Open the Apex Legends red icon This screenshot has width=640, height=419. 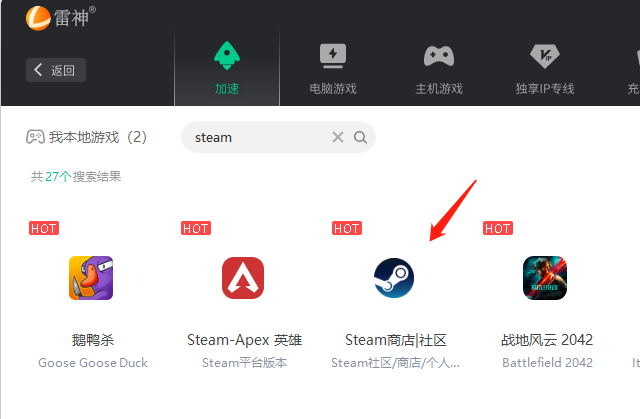click(x=243, y=278)
